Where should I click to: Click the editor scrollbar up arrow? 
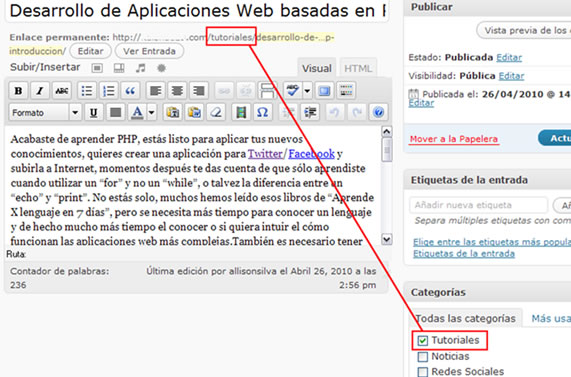(386, 131)
